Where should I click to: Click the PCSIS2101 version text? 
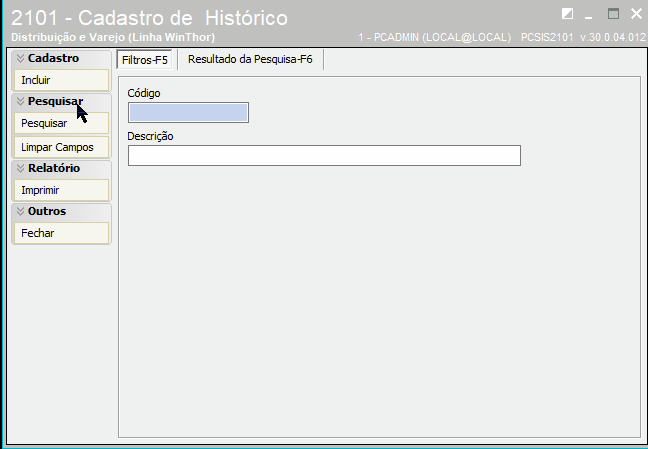click(x=583, y=37)
